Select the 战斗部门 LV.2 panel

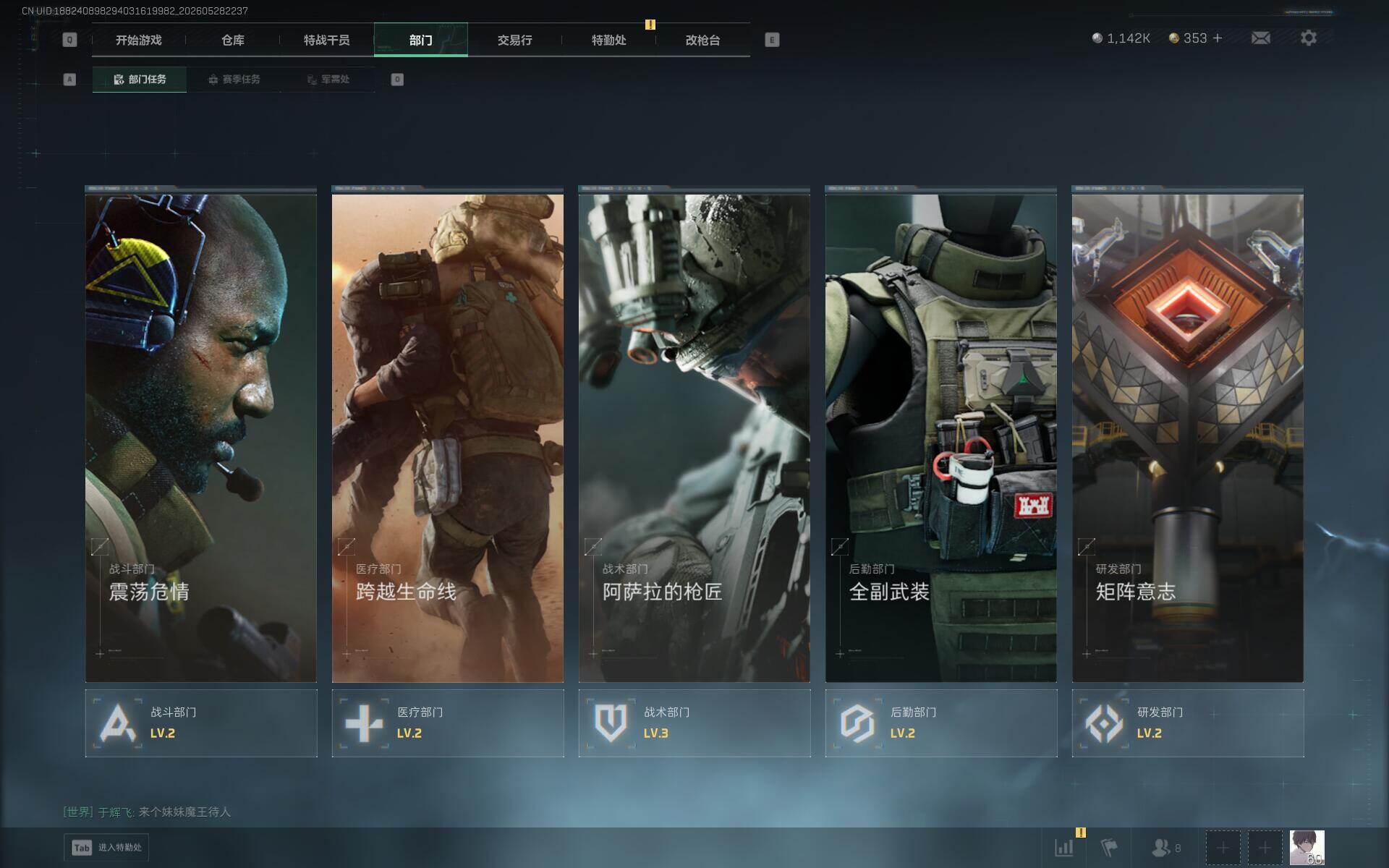201,723
